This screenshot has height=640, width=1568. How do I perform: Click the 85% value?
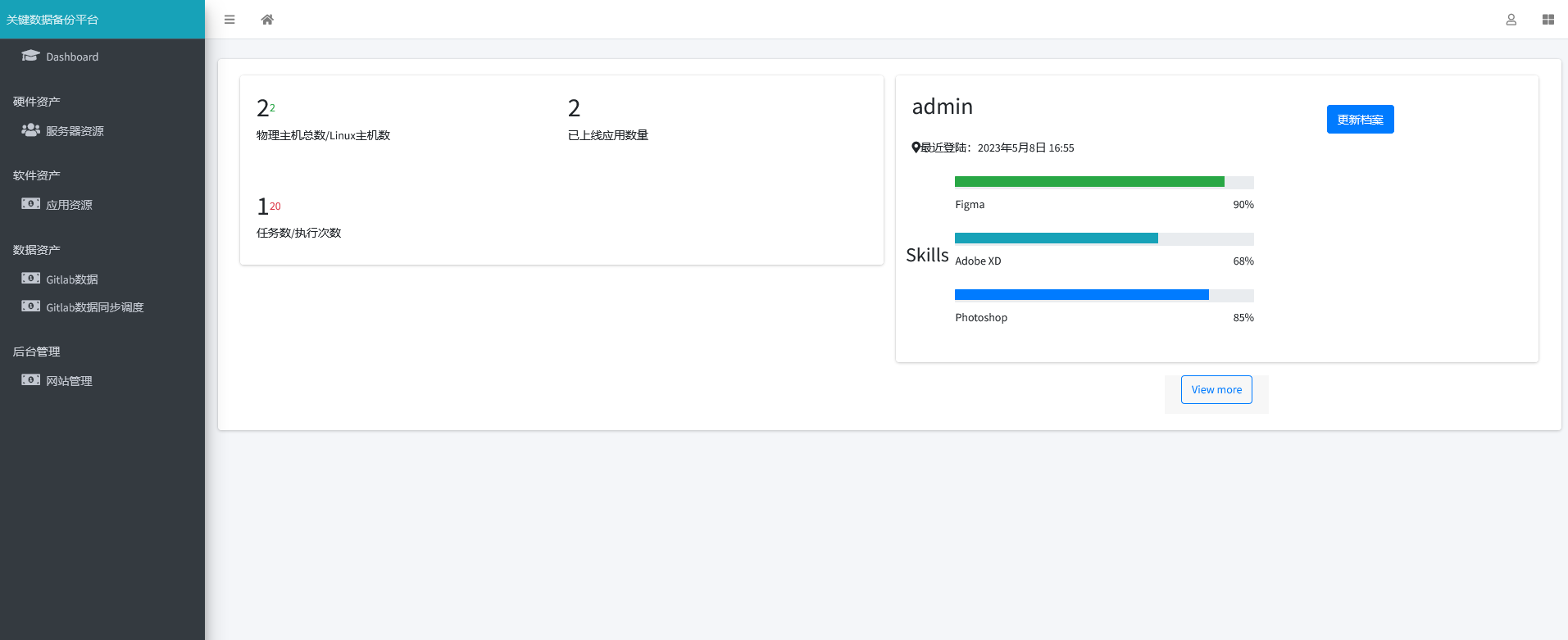[1243, 318]
